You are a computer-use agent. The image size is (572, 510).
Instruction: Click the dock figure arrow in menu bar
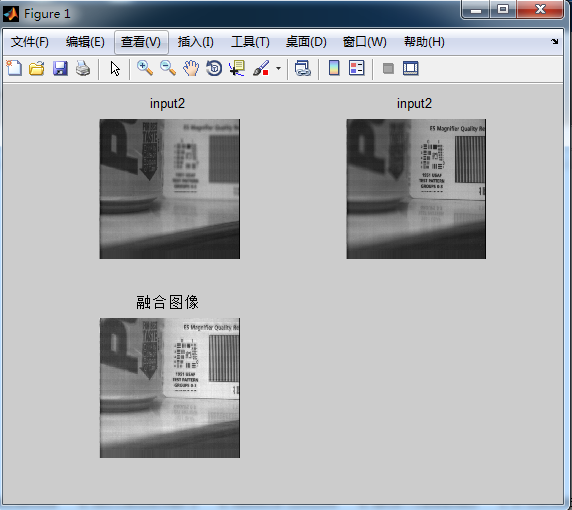554,41
